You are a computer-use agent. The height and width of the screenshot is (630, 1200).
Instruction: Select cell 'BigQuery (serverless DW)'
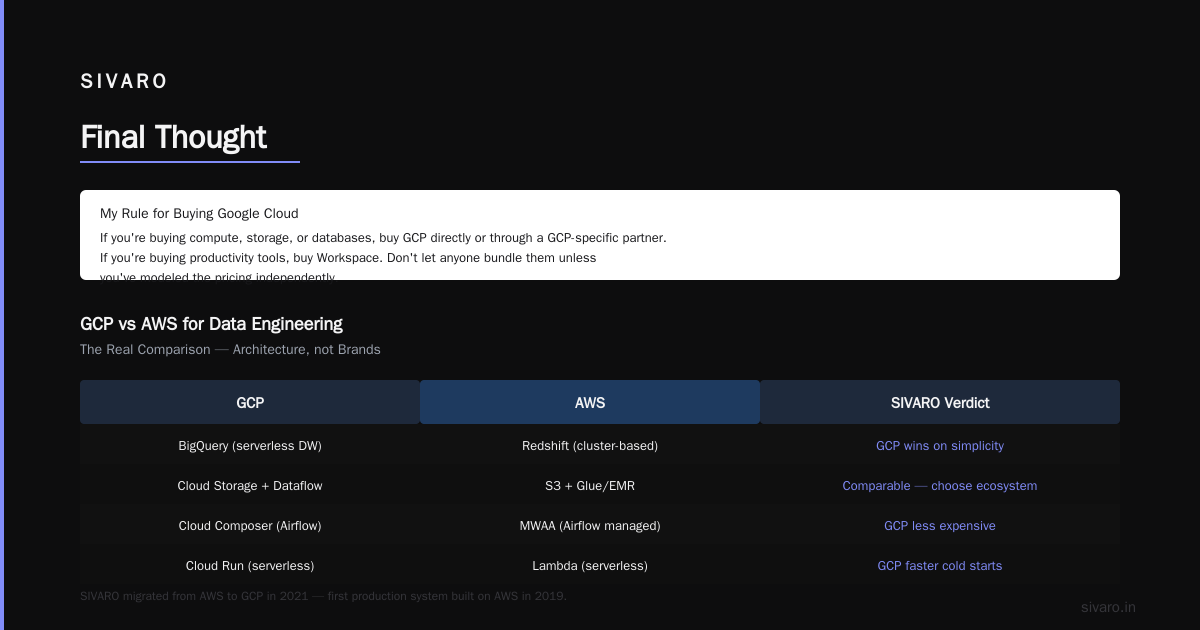tap(250, 446)
